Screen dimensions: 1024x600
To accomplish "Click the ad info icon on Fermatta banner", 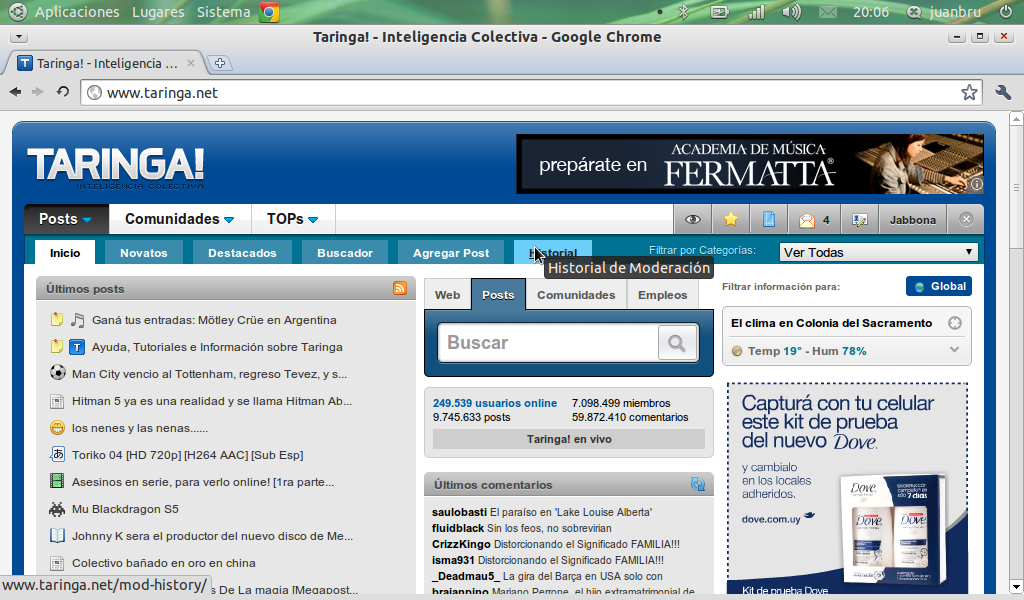I will [976, 184].
